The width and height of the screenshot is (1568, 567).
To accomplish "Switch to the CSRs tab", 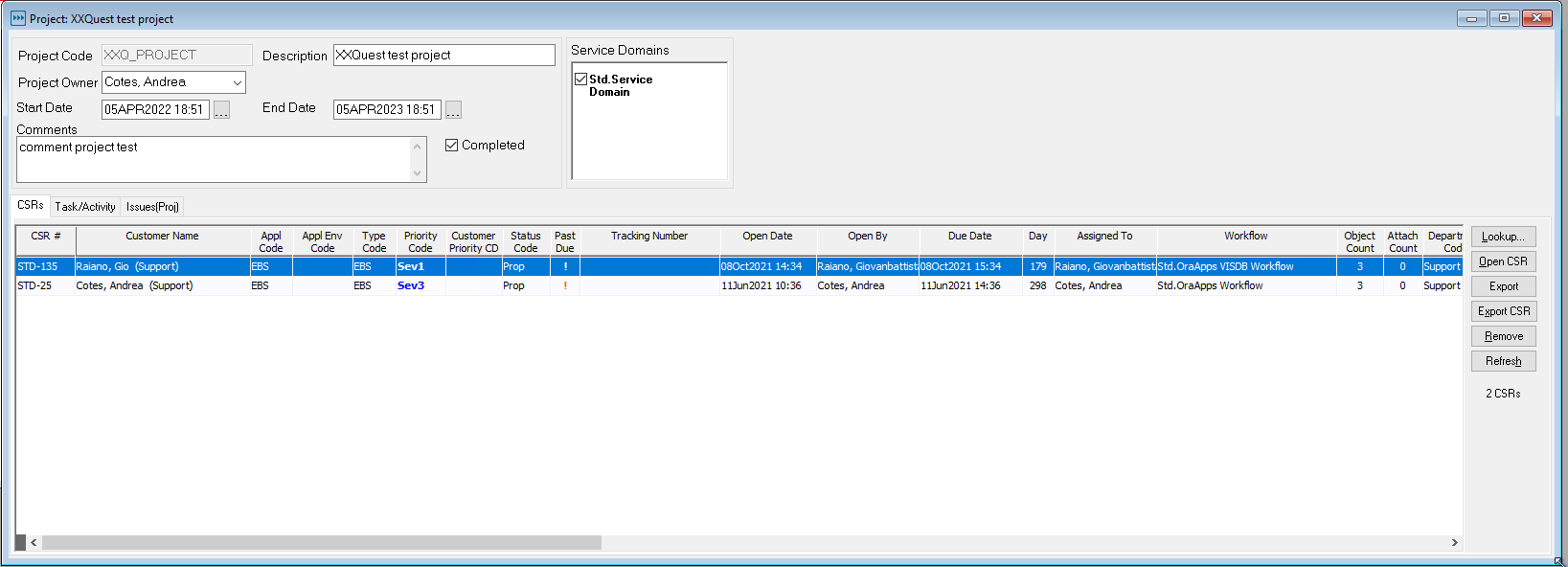I will [x=31, y=205].
